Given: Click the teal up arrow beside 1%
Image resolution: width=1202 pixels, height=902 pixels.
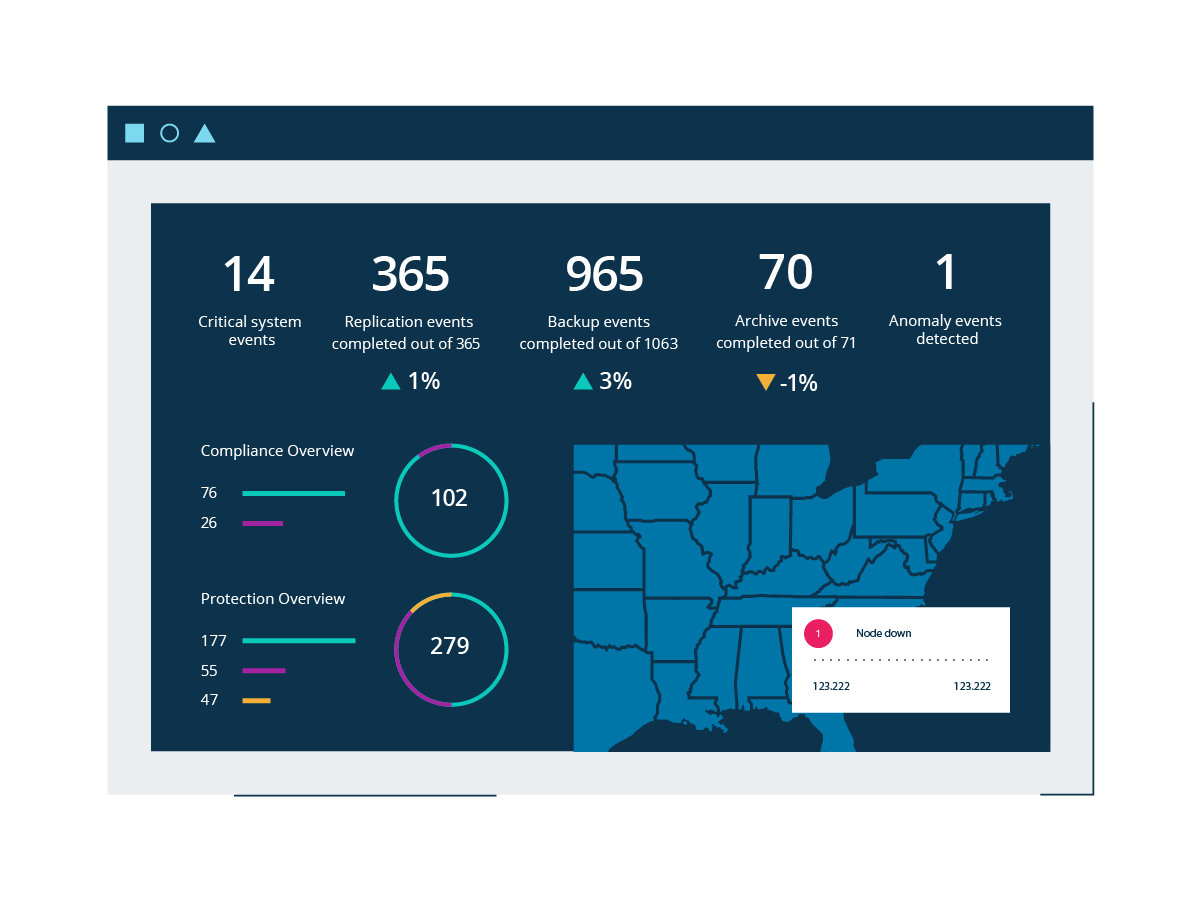Looking at the screenshot, I should (391, 381).
